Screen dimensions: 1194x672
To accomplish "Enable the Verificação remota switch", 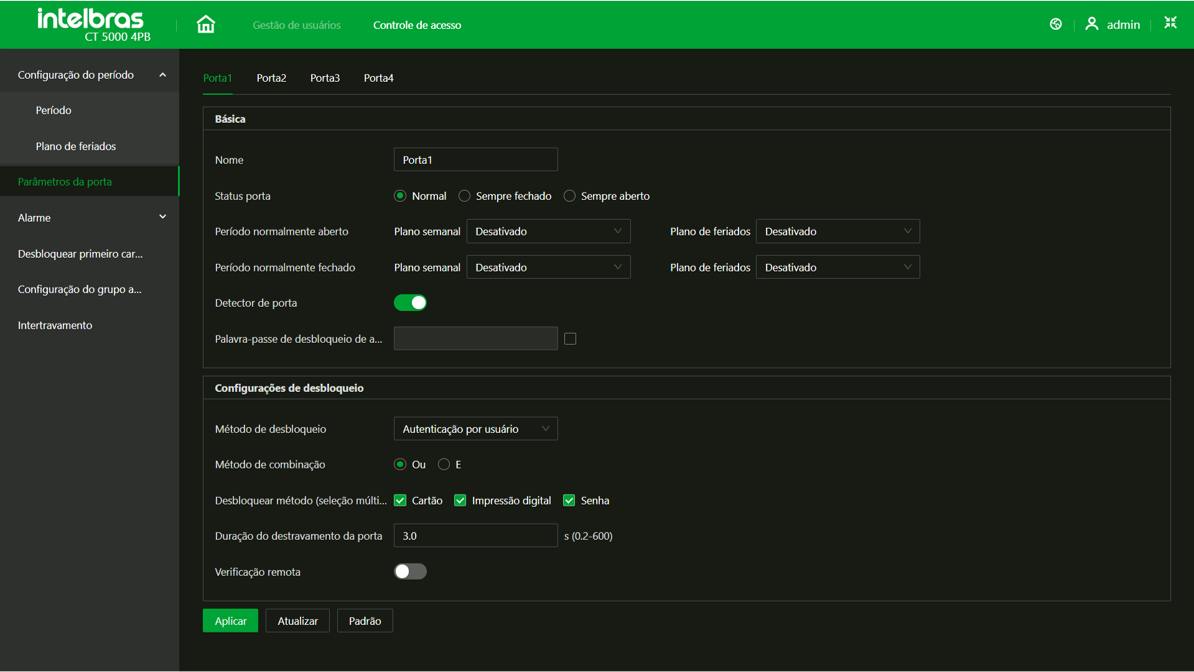I will (410, 572).
